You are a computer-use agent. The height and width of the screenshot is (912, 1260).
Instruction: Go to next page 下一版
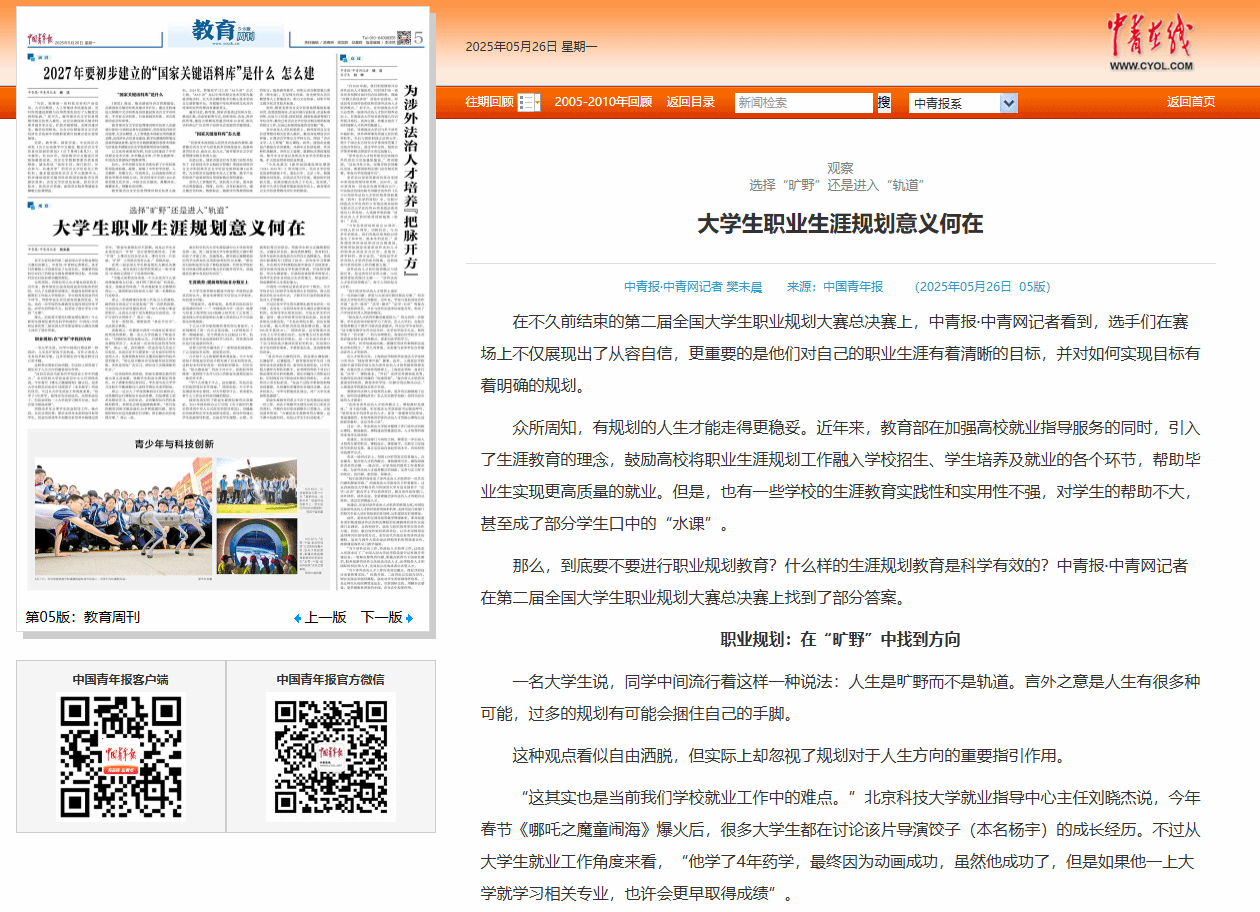[381, 618]
